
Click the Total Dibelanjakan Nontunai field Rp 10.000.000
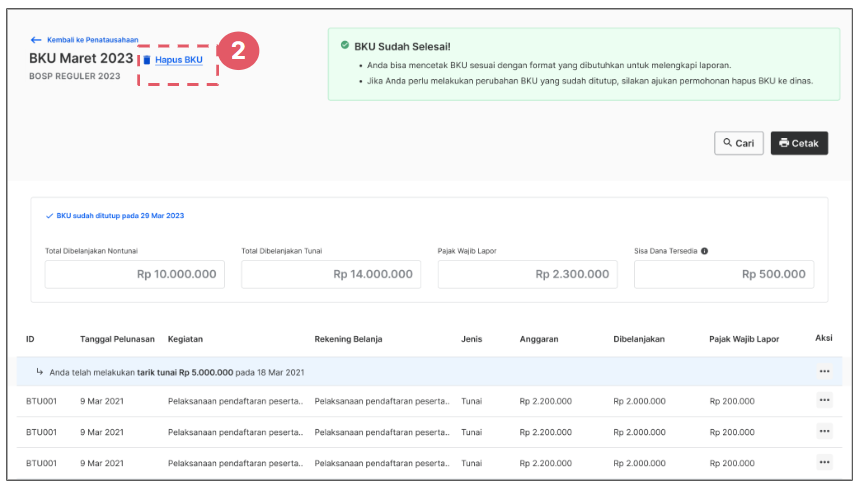[135, 274]
